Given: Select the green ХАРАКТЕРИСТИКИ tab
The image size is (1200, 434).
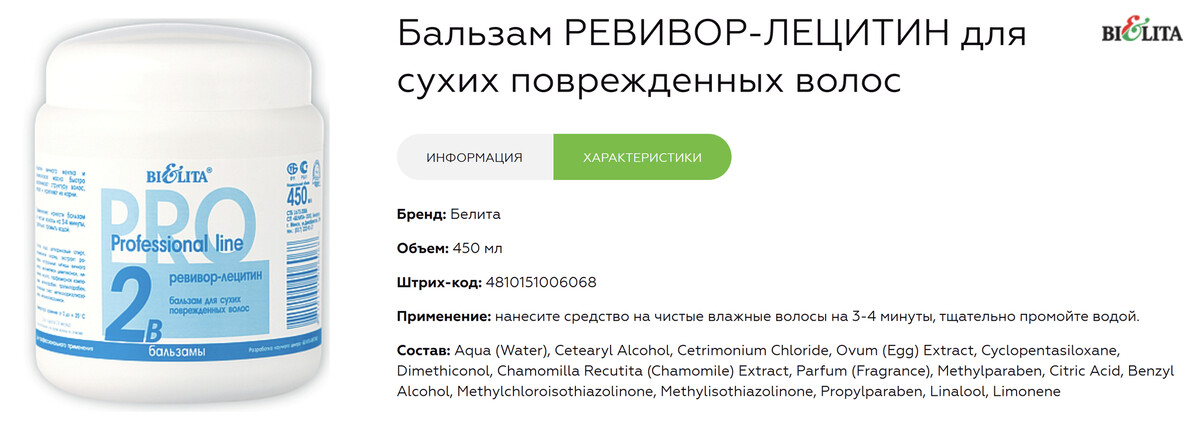Looking at the screenshot, I should [642, 157].
